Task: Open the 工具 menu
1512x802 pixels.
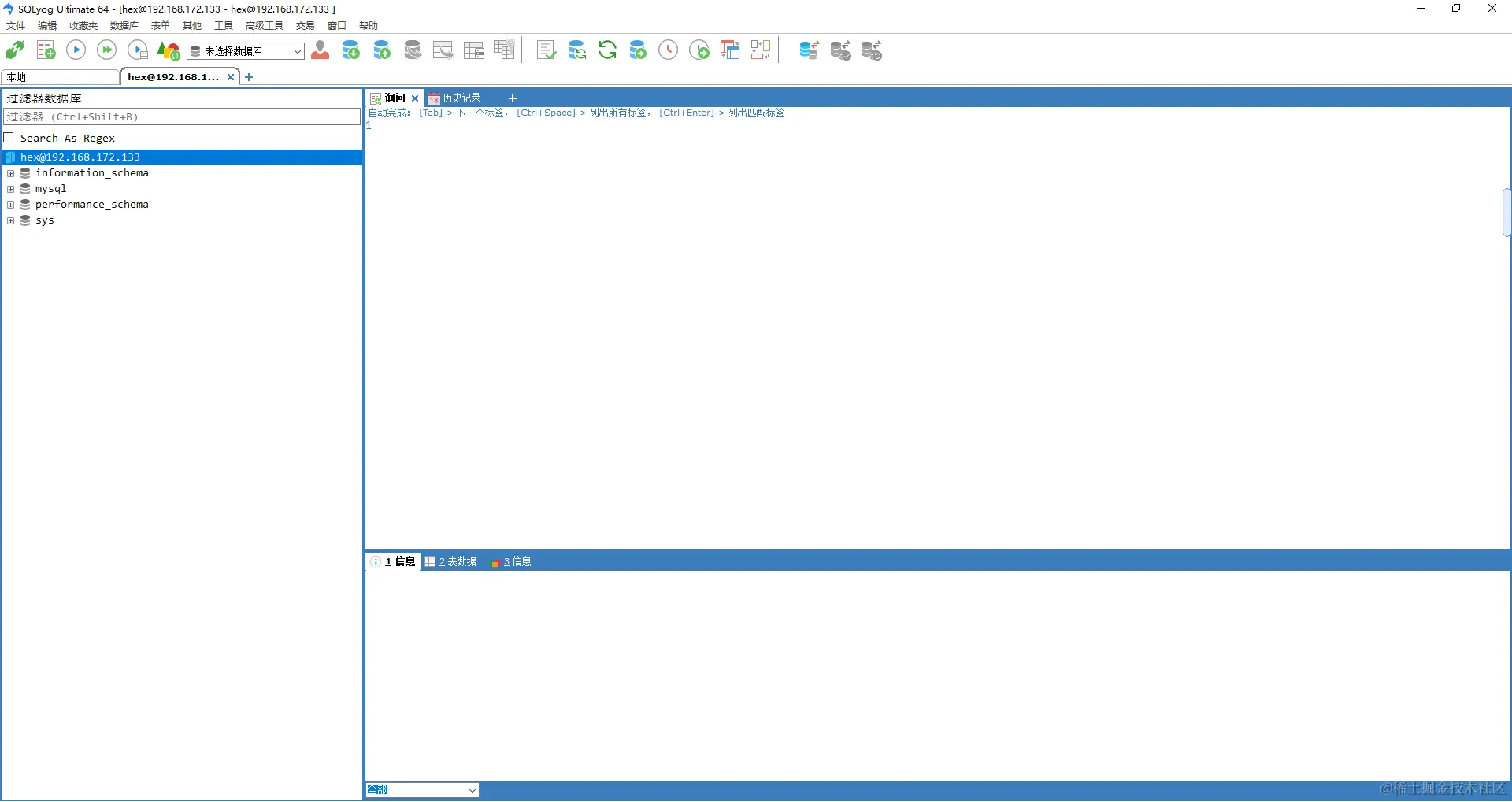Action: (x=224, y=26)
